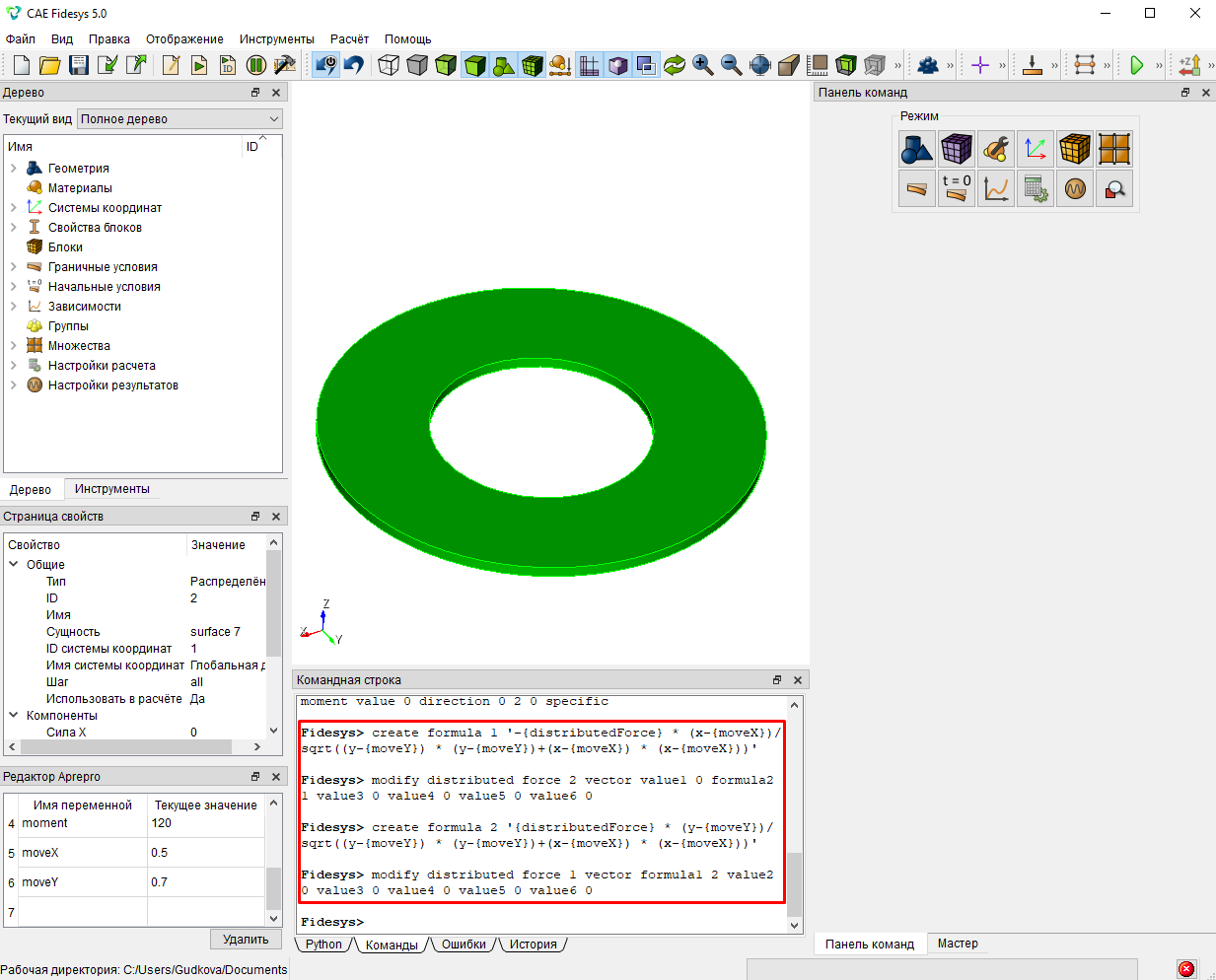
Task: Select the wireframe cube display icon
Action: pos(389,65)
